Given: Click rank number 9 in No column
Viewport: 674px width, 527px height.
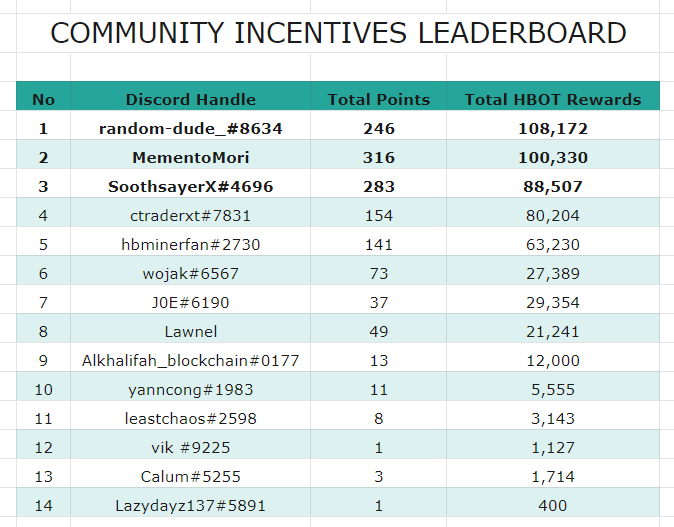Looking at the screenshot, I should pos(43,361).
